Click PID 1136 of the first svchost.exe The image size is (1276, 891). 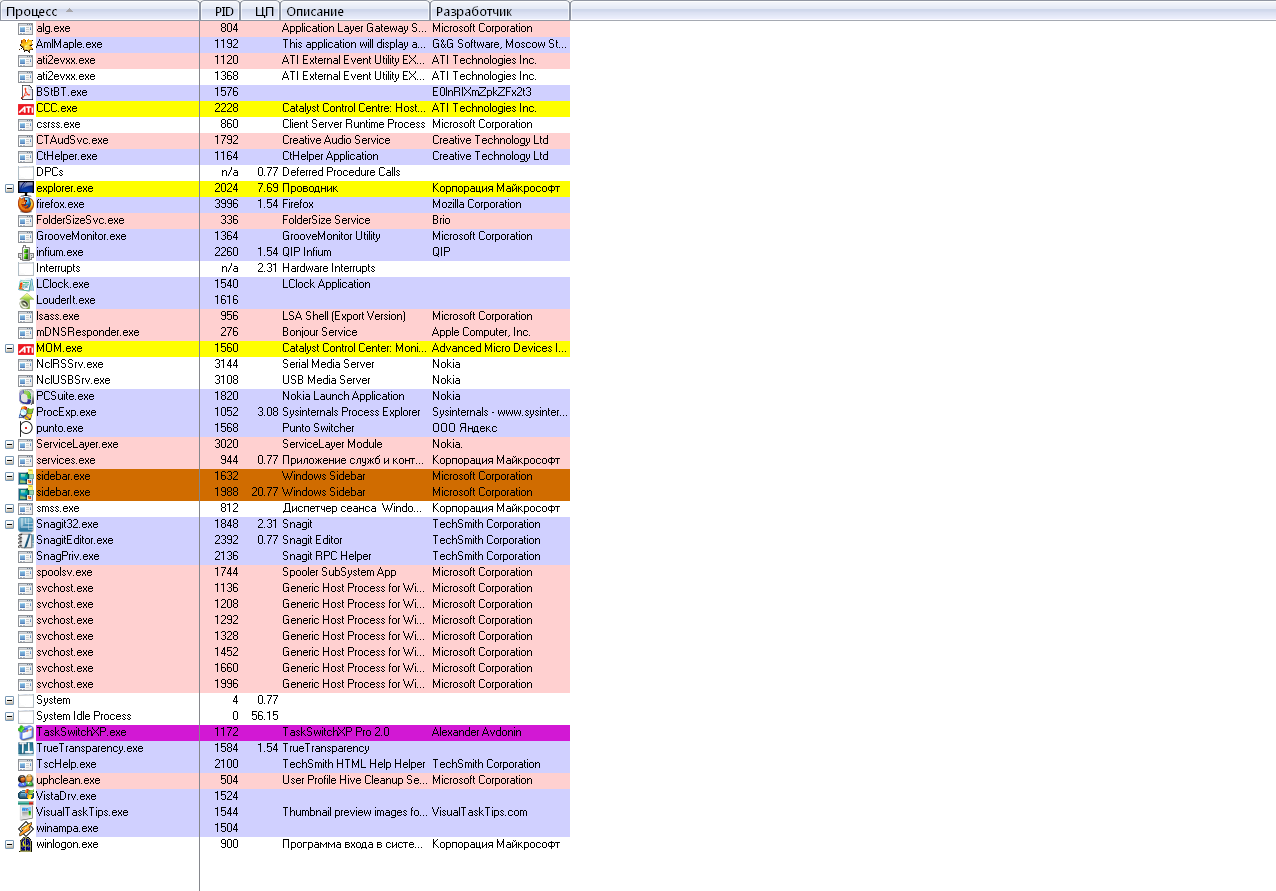226,588
